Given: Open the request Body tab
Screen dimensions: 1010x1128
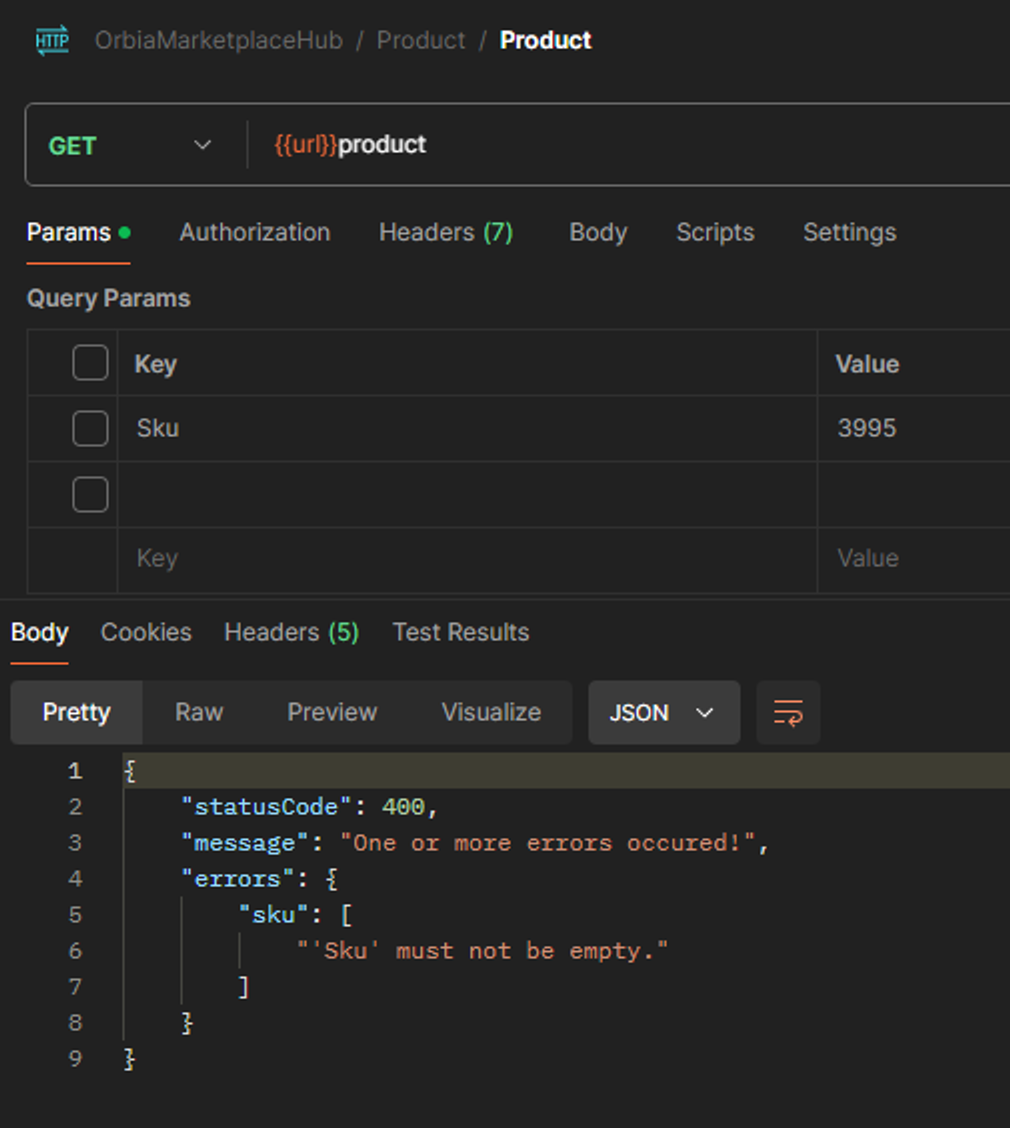Looking at the screenshot, I should pyautogui.click(x=598, y=232).
